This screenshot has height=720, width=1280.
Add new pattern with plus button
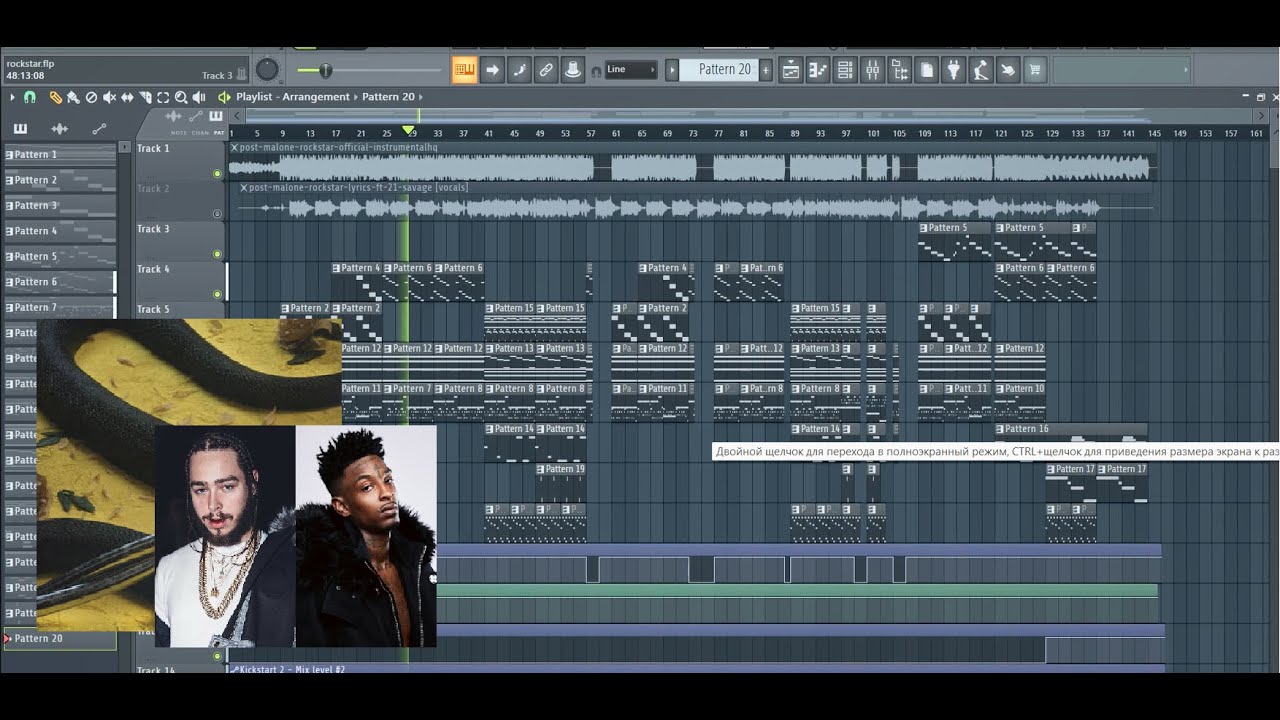tap(766, 70)
